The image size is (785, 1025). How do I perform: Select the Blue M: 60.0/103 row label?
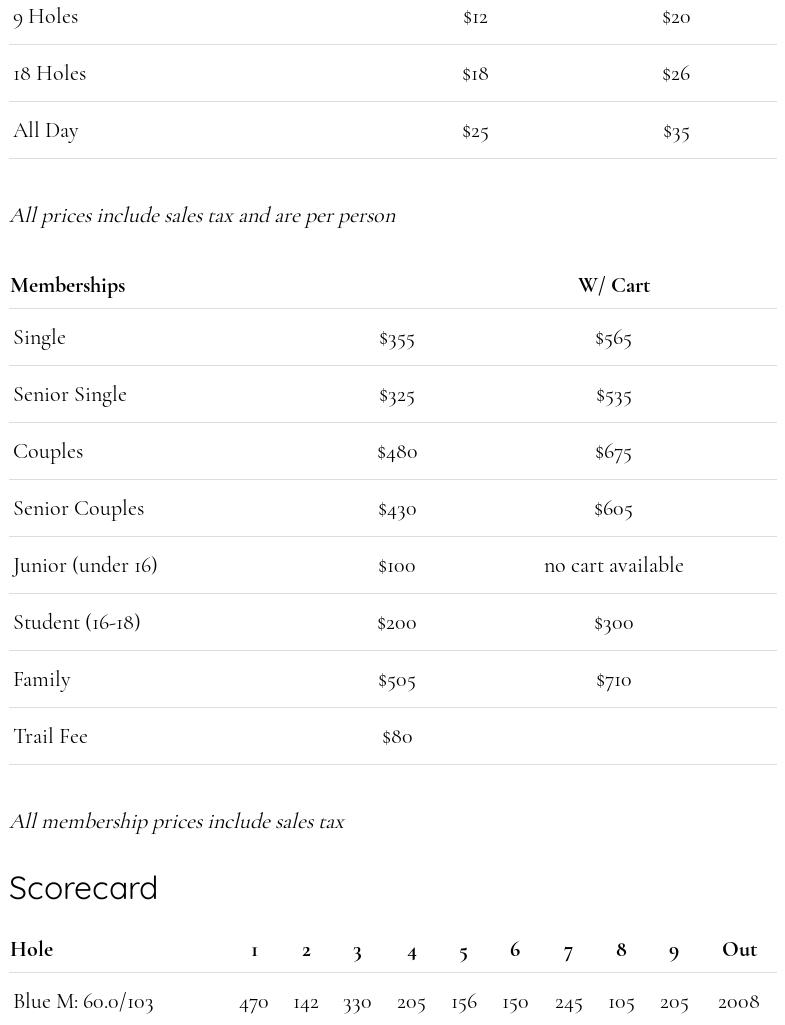84,1002
